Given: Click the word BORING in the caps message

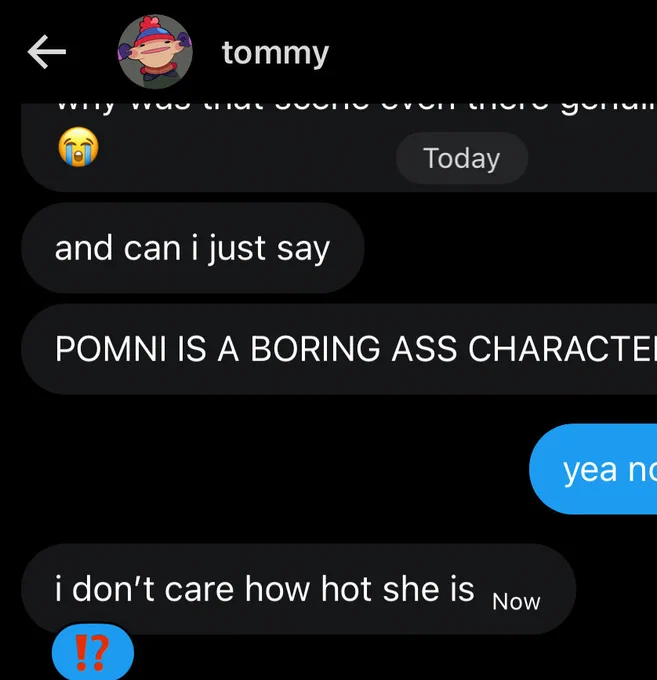Looking at the screenshot, I should pos(315,349).
